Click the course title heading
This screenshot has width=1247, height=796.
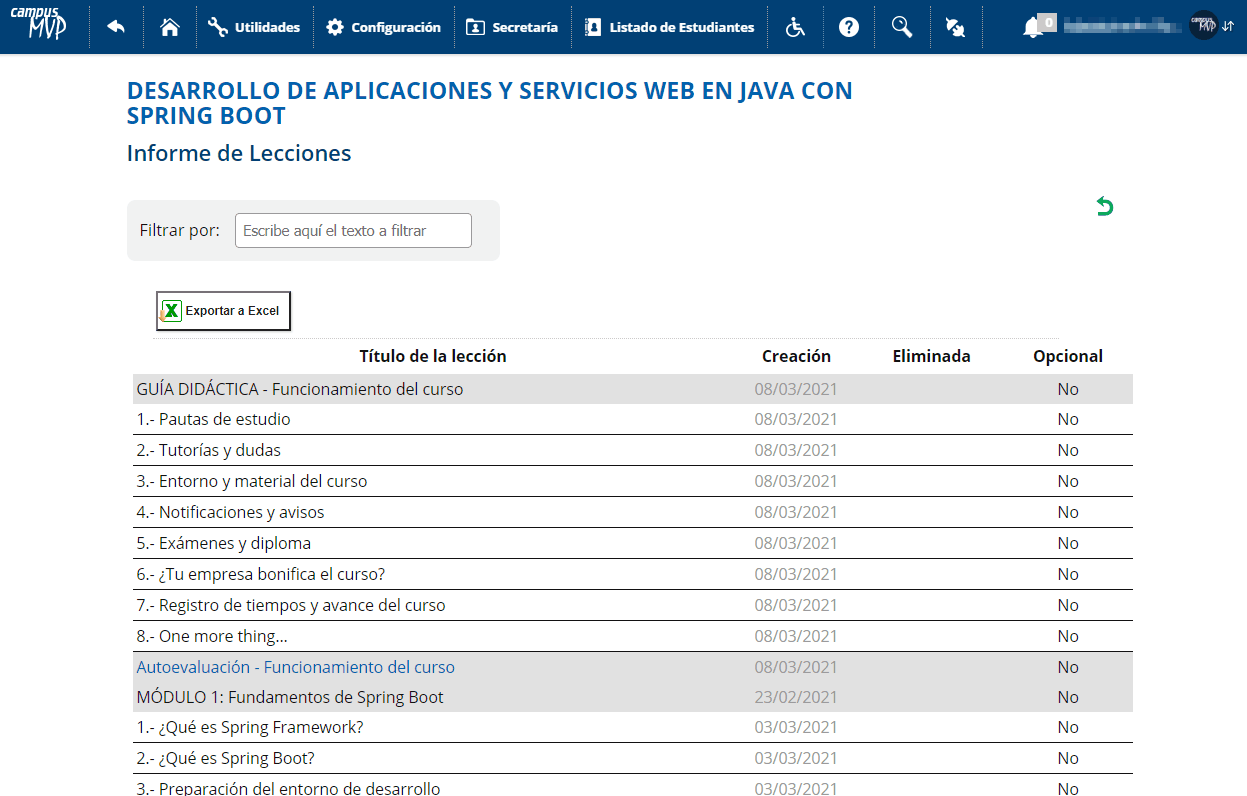click(x=490, y=103)
